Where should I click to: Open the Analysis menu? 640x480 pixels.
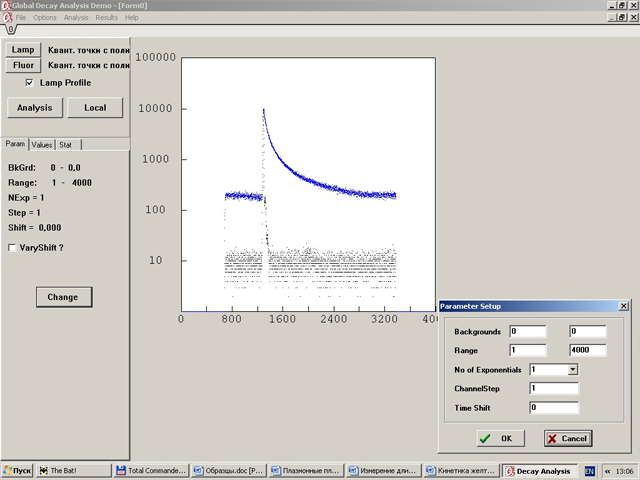coord(75,18)
